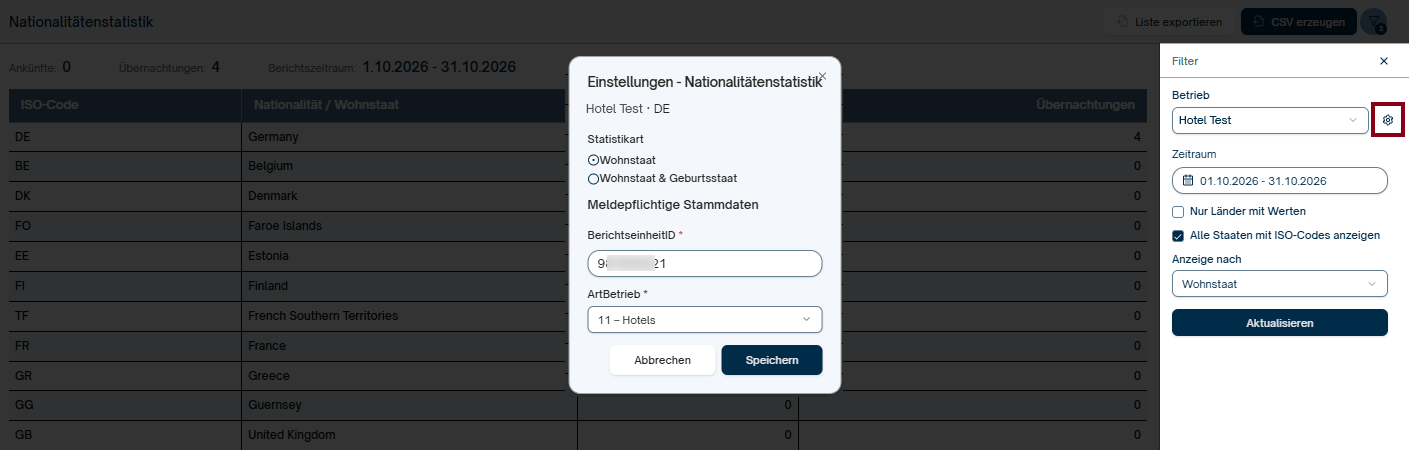
Task: Click CSV erzeugen button
Action: click(x=1299, y=21)
